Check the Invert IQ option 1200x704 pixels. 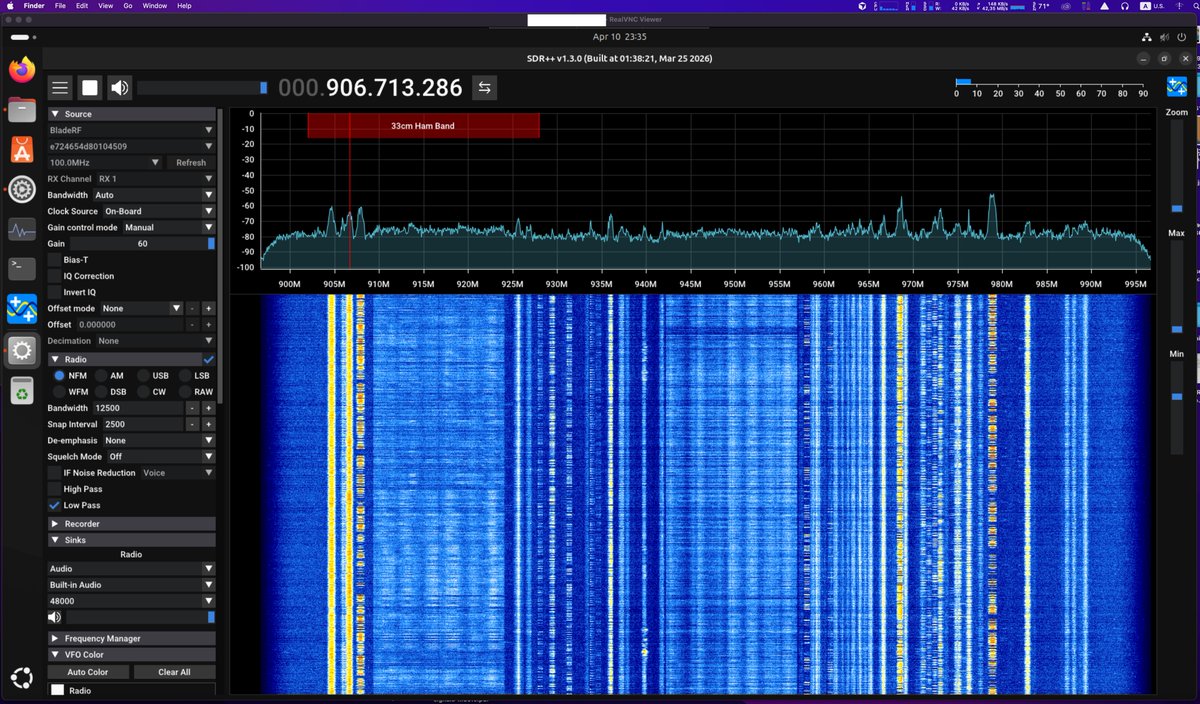pos(54,292)
